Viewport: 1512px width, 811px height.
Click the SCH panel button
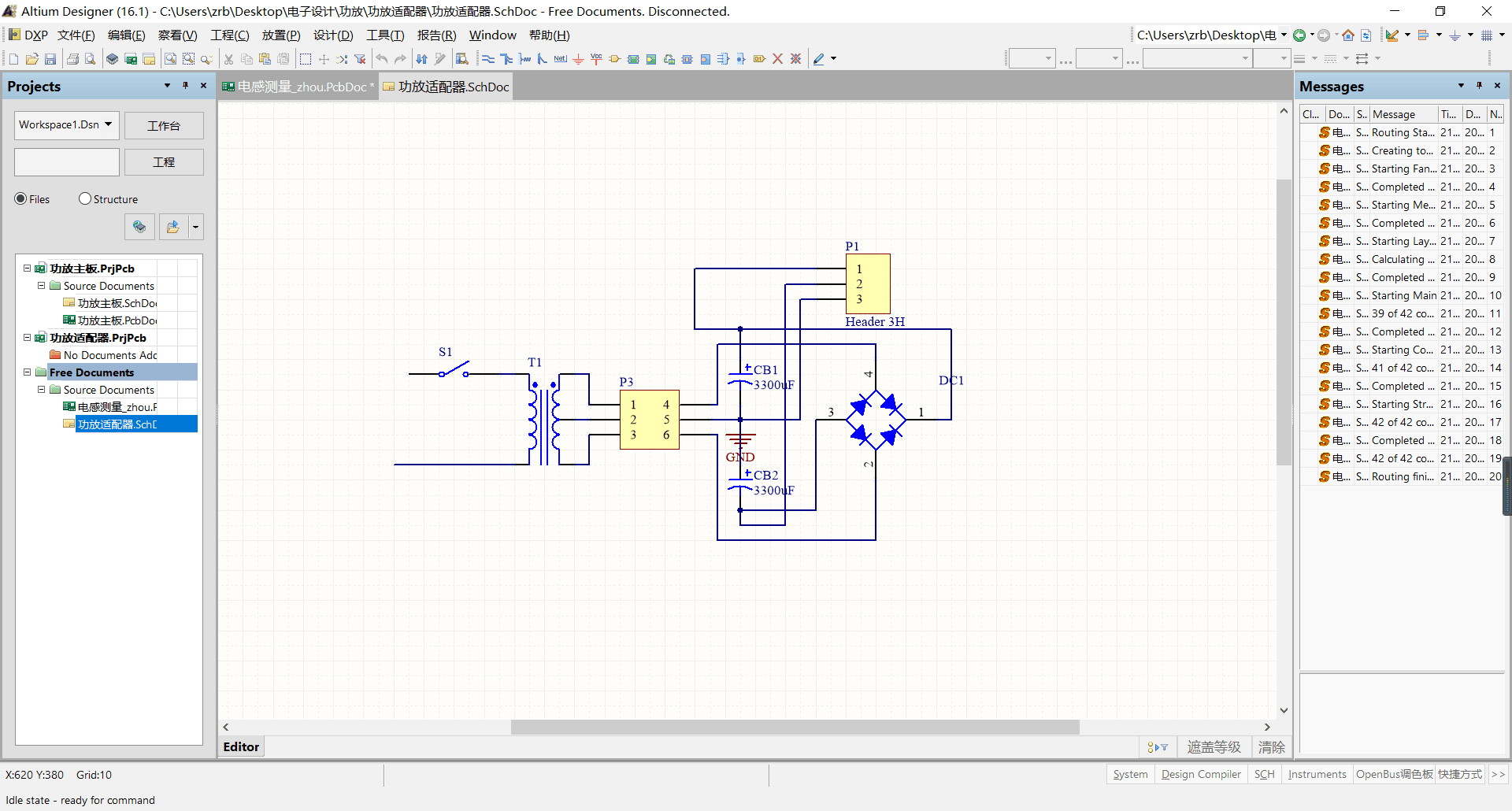click(x=1264, y=775)
